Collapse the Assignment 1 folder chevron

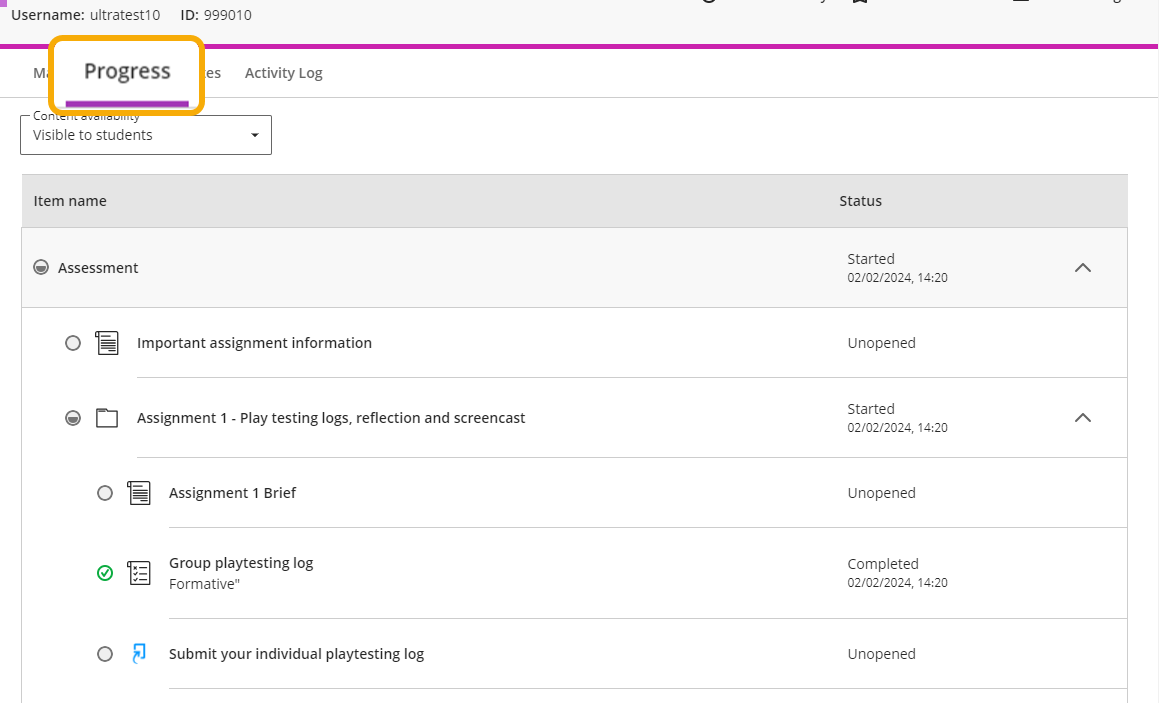[x=1082, y=418]
